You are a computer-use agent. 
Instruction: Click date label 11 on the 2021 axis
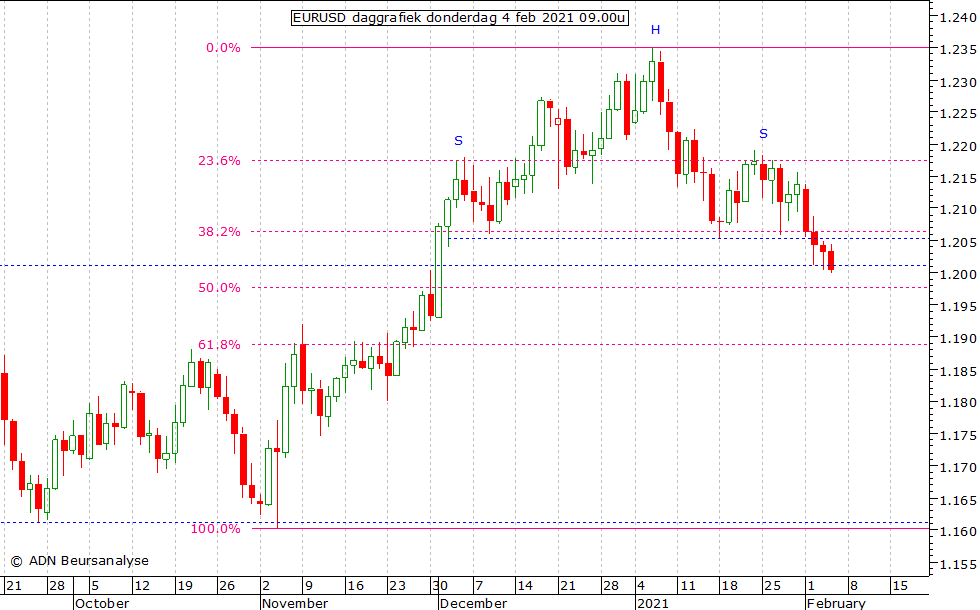pyautogui.click(x=688, y=586)
